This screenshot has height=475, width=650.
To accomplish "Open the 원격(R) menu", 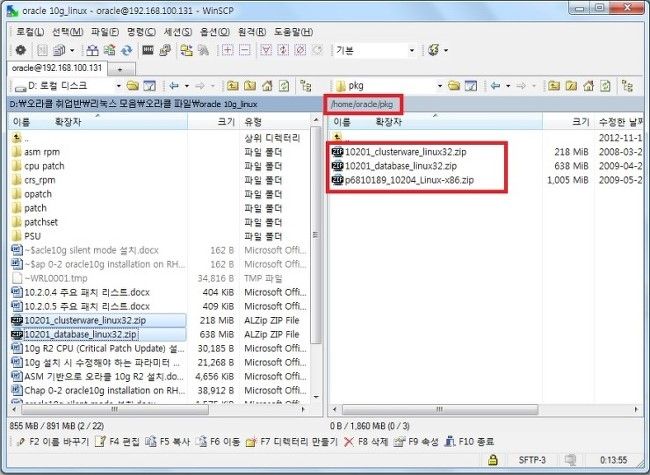I will click(252, 32).
